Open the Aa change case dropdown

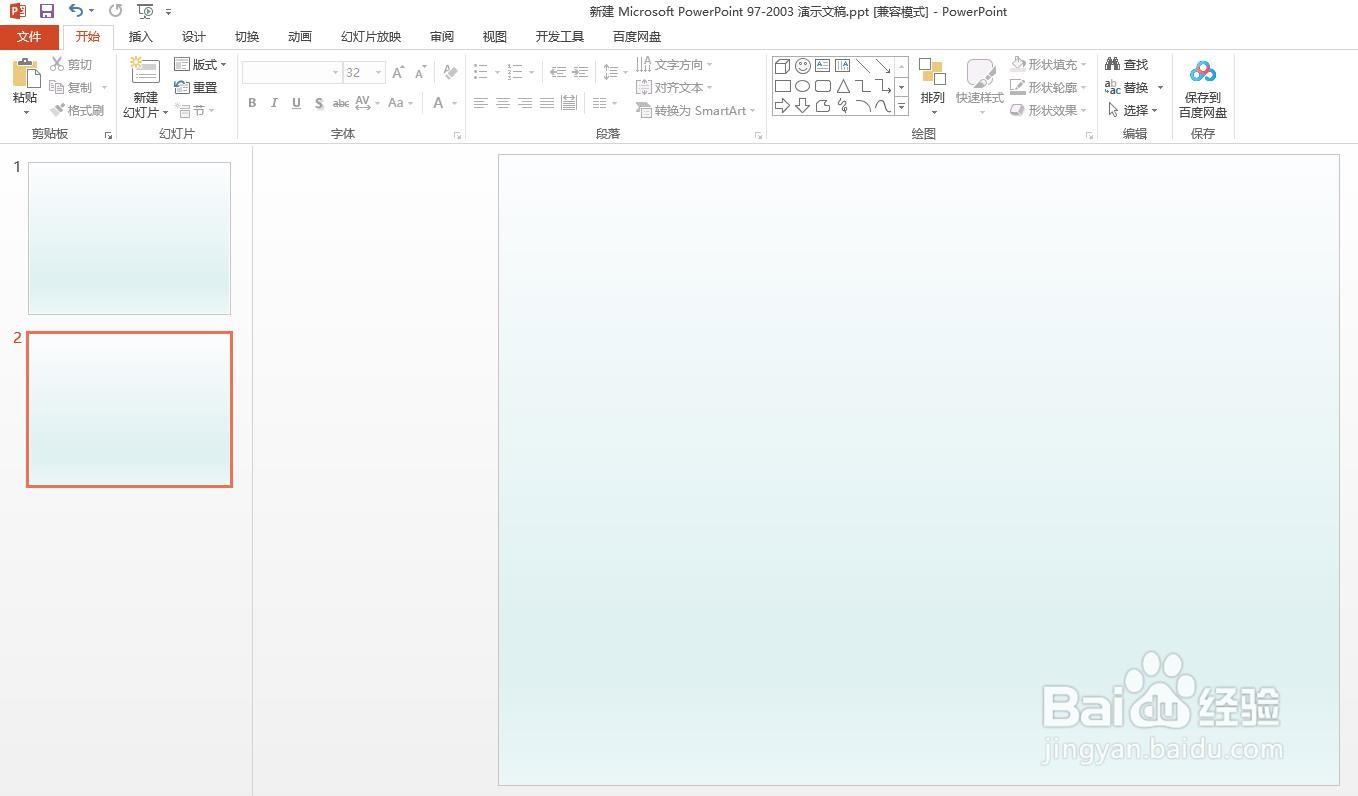(400, 103)
